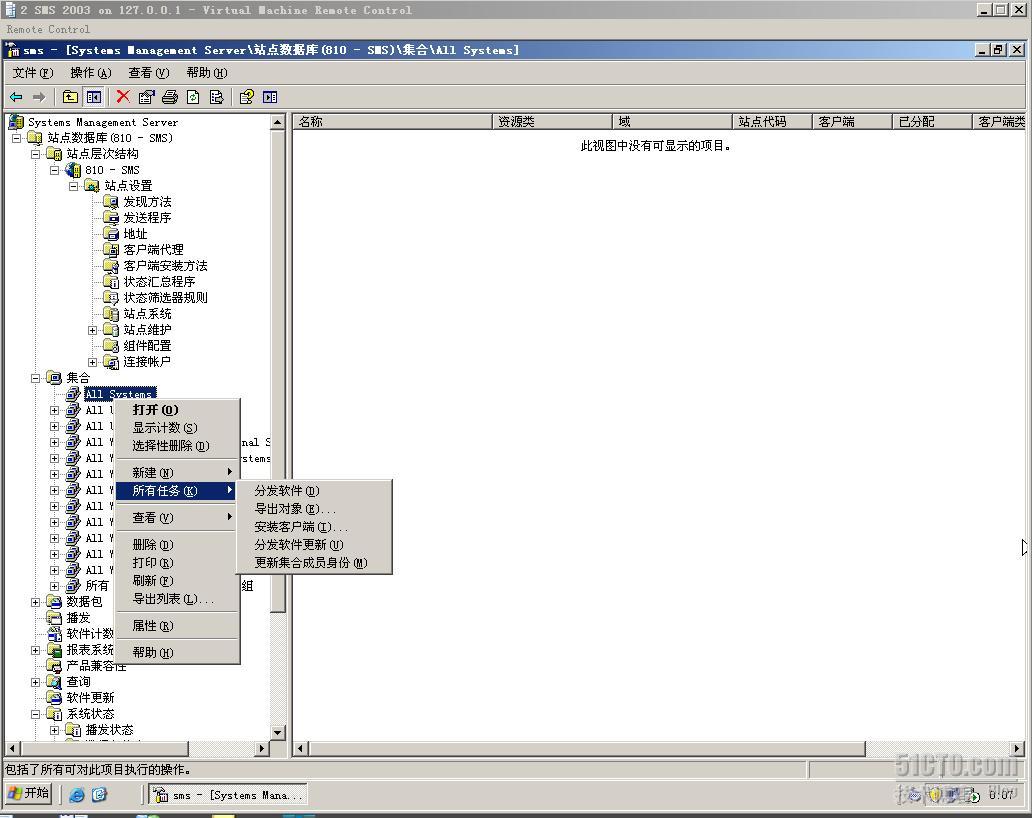
Task: Sort by the 已分配 column header
Action: [931, 122]
